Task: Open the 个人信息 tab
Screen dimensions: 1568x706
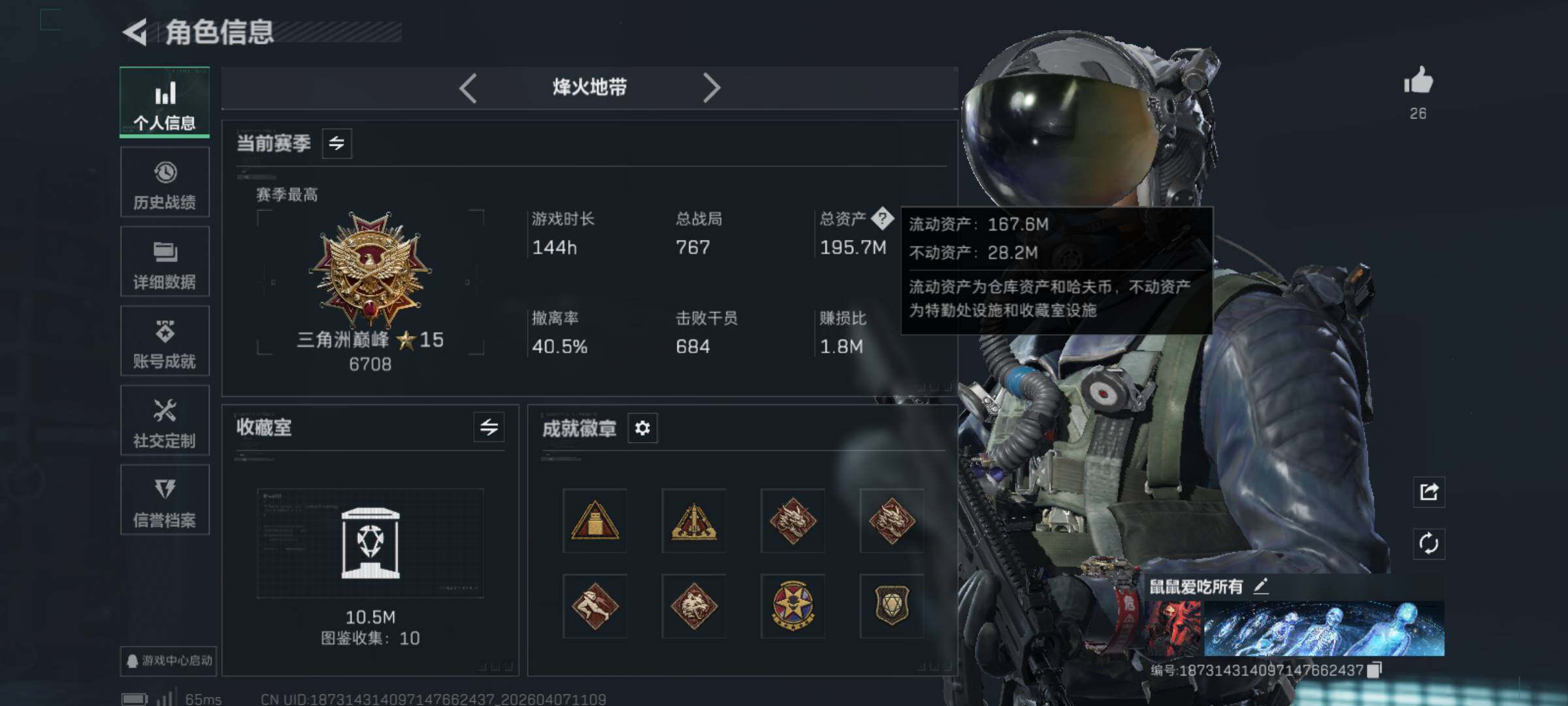Action: (165, 102)
